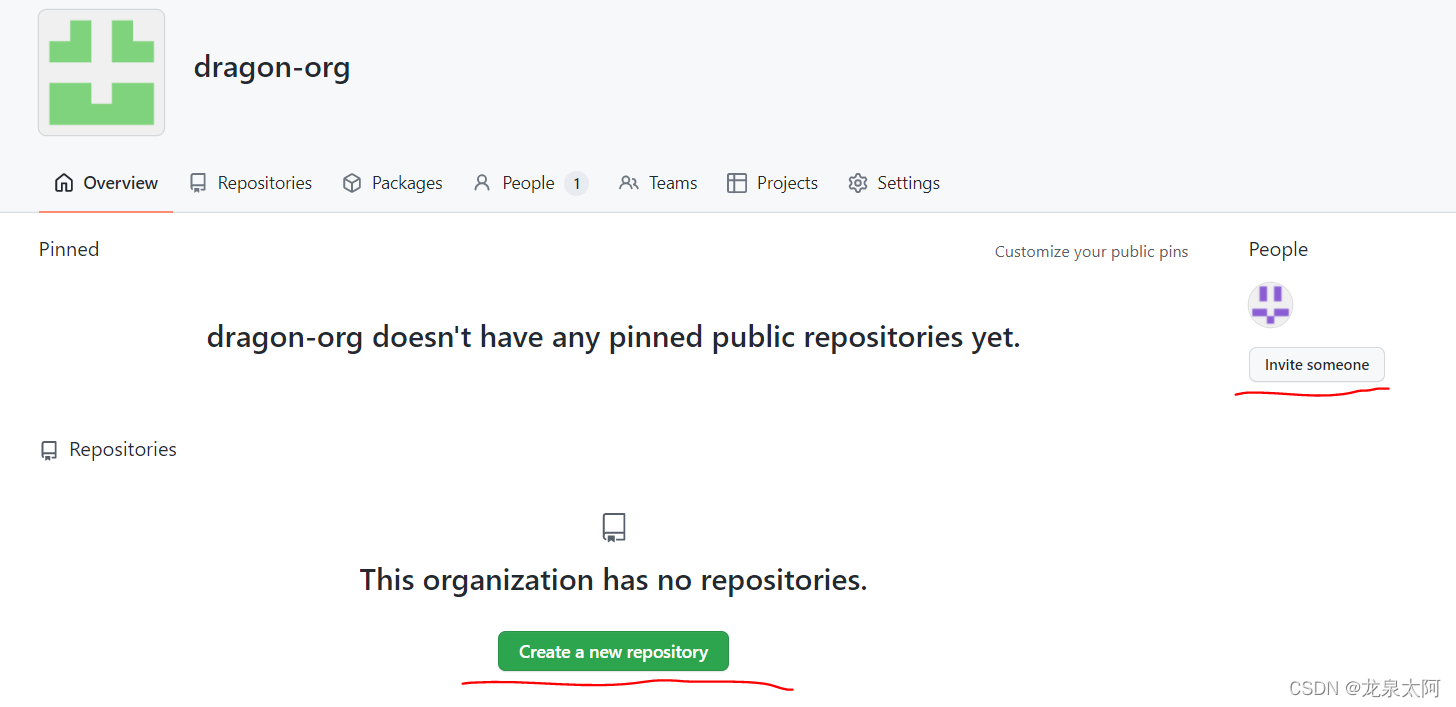Click the repo icon in Repositories tab
This screenshot has width=1456, height=707.
tap(198, 183)
